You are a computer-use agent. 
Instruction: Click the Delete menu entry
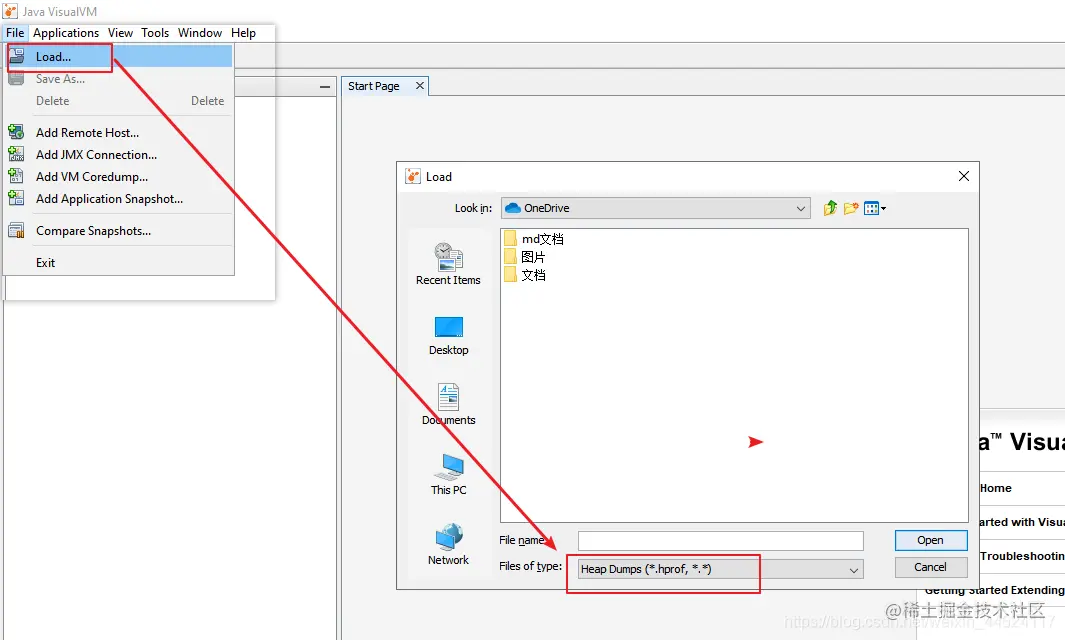pyautogui.click(x=119, y=101)
